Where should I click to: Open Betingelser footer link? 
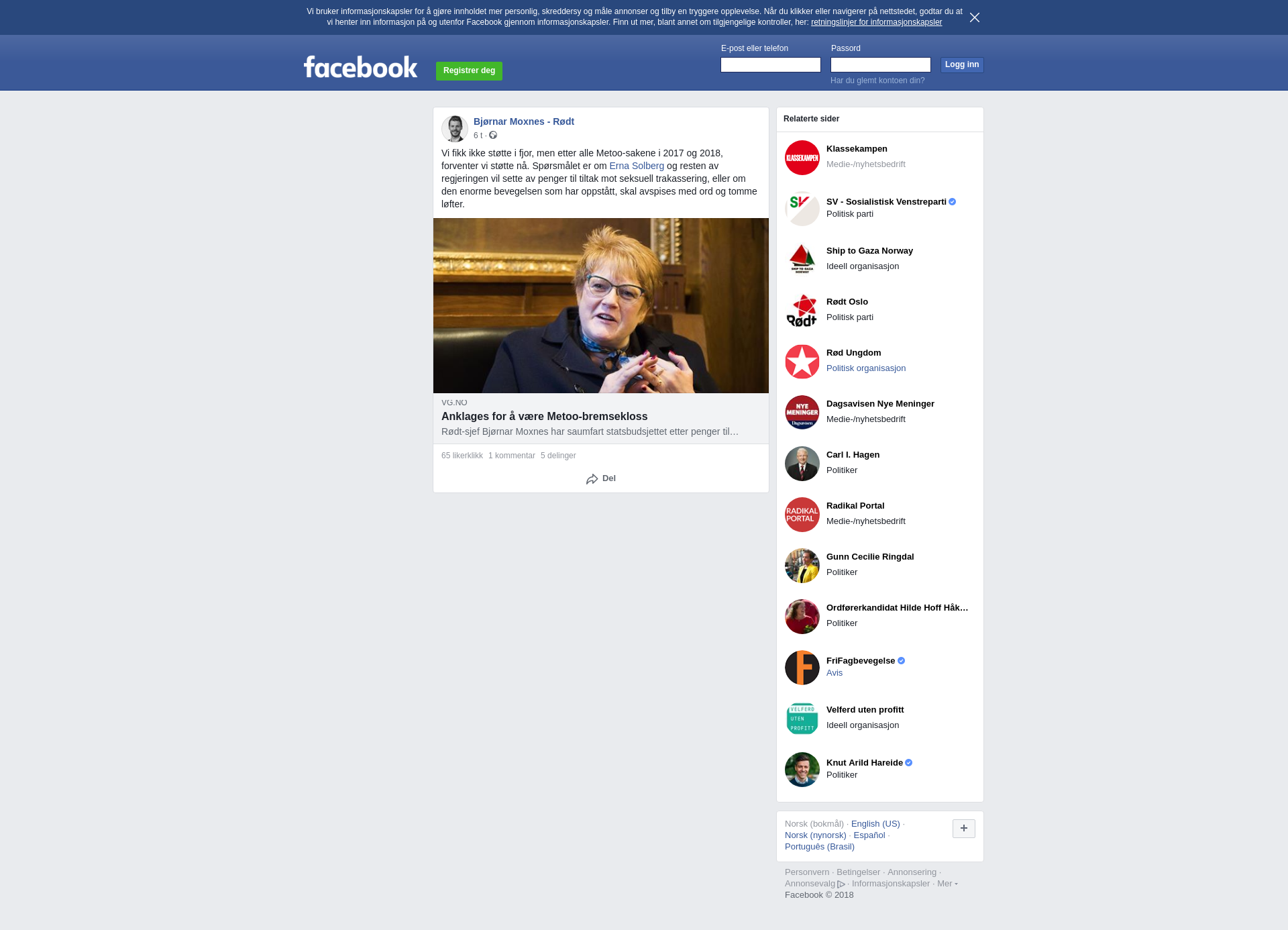[858, 872]
